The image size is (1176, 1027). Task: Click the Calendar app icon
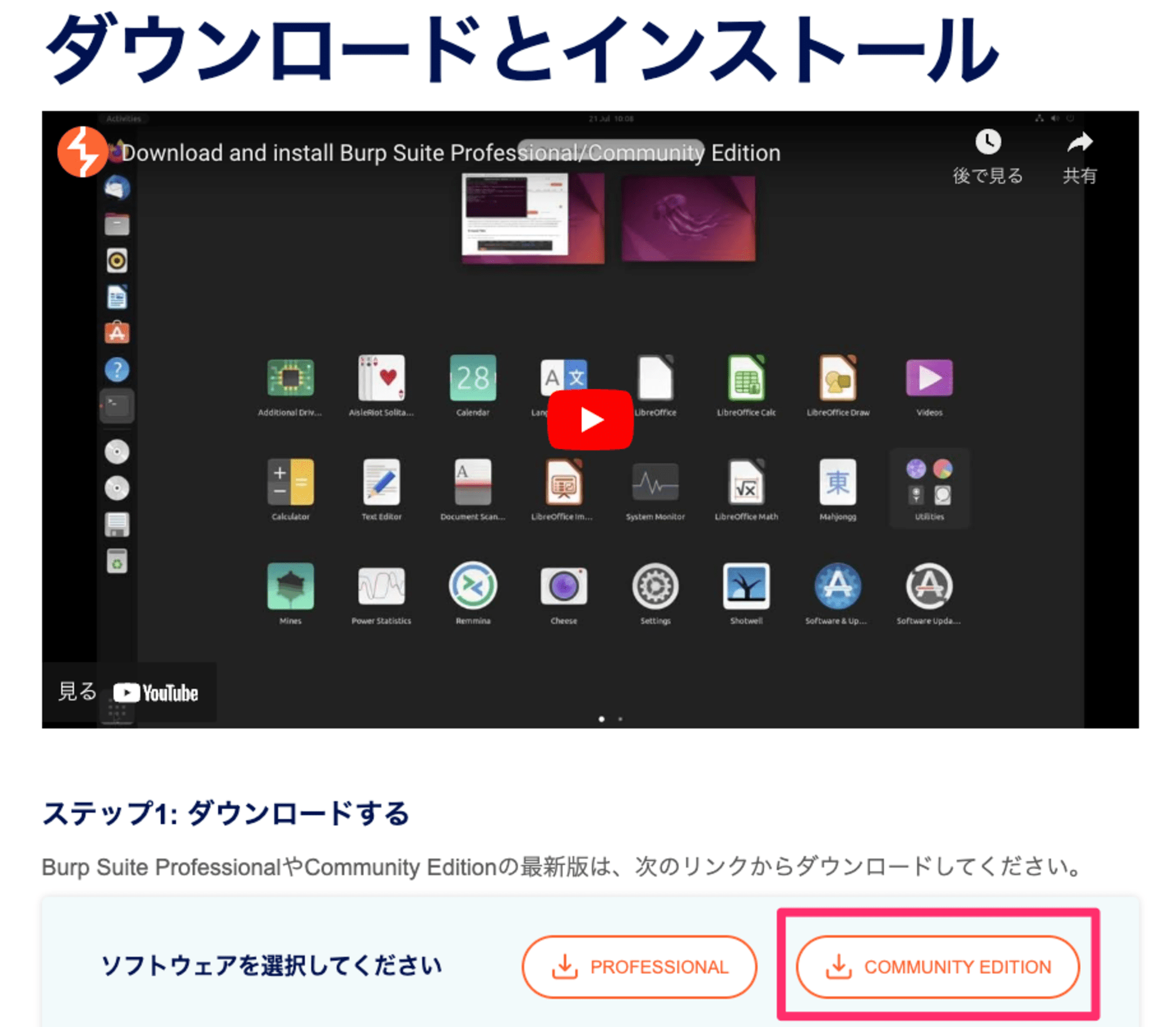[x=473, y=378]
